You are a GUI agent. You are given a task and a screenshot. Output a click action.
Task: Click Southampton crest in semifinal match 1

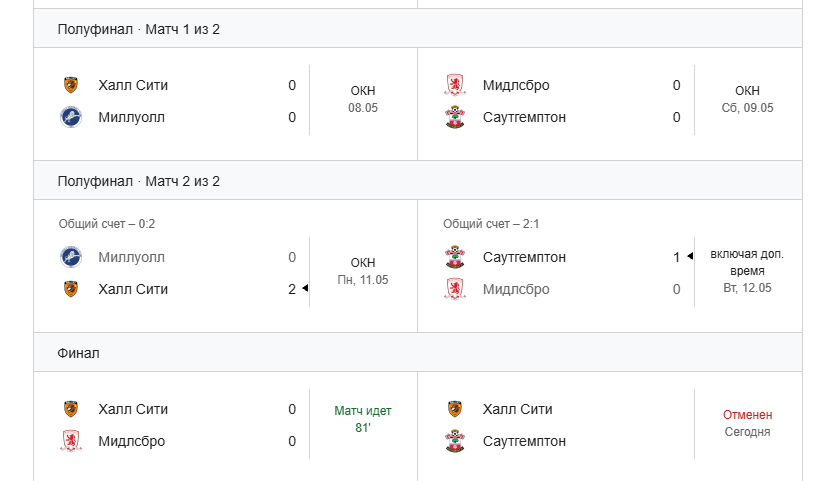(x=455, y=117)
